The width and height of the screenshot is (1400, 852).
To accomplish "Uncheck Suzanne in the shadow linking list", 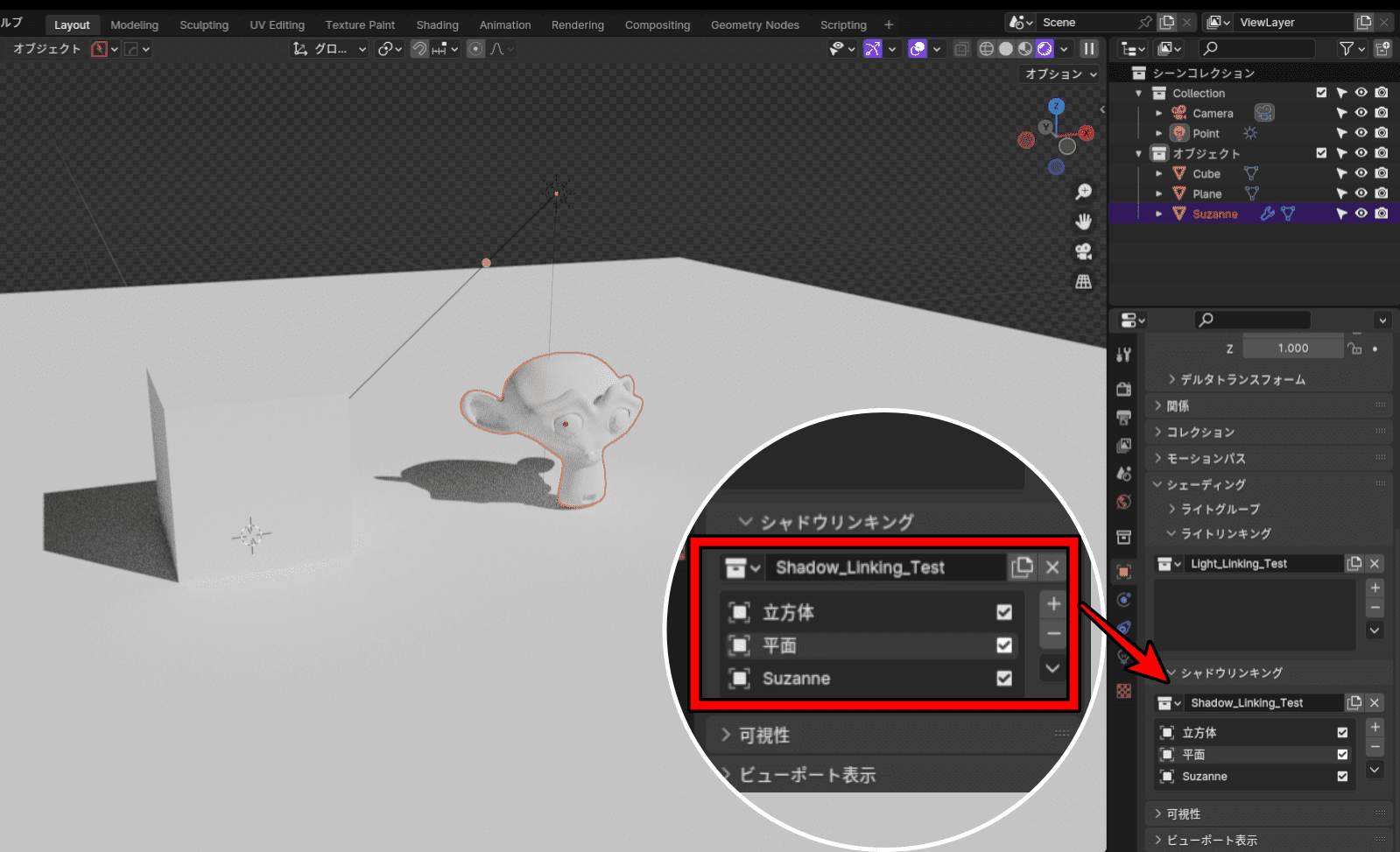I will point(1342,776).
